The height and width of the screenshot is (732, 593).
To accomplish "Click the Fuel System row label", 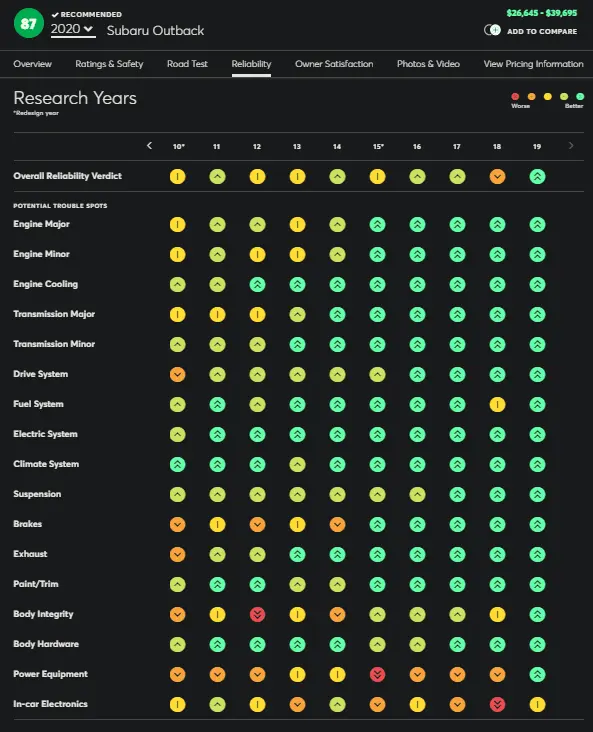I will click(38, 404).
